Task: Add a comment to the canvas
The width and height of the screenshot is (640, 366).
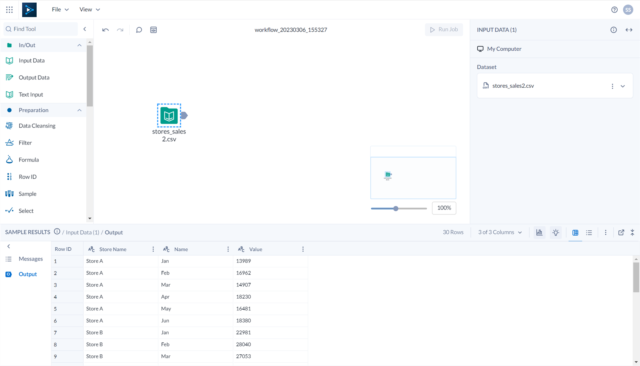Action: coord(139,30)
